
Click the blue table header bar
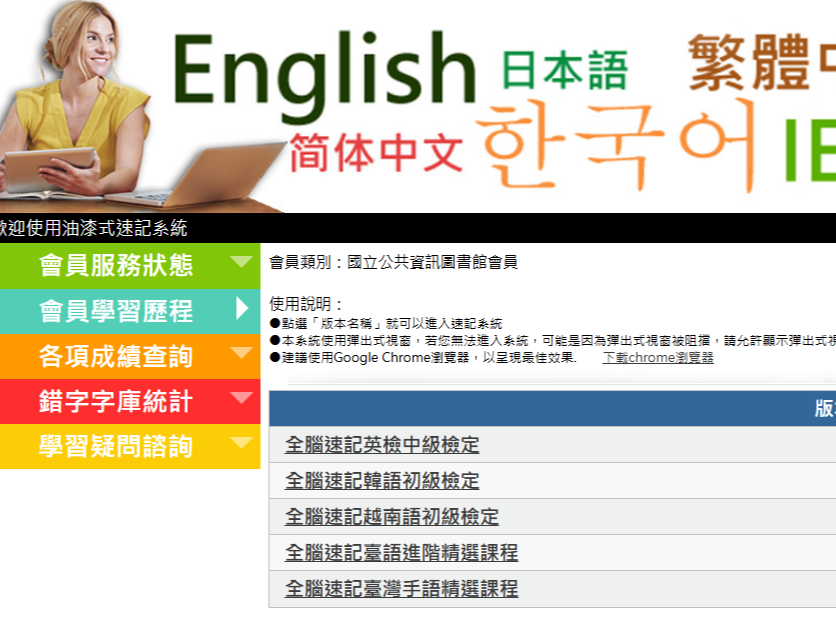pos(552,408)
